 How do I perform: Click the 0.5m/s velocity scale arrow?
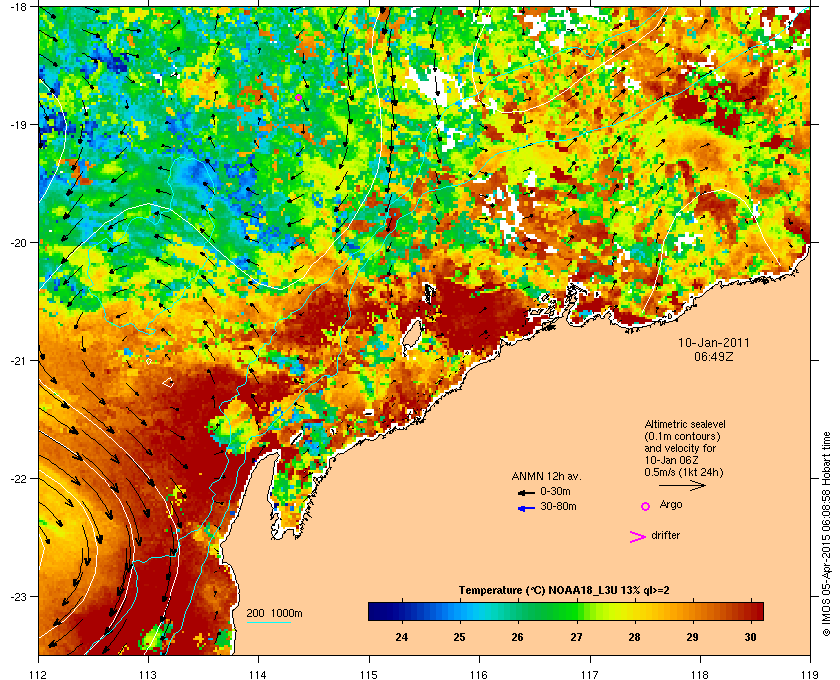point(682,486)
